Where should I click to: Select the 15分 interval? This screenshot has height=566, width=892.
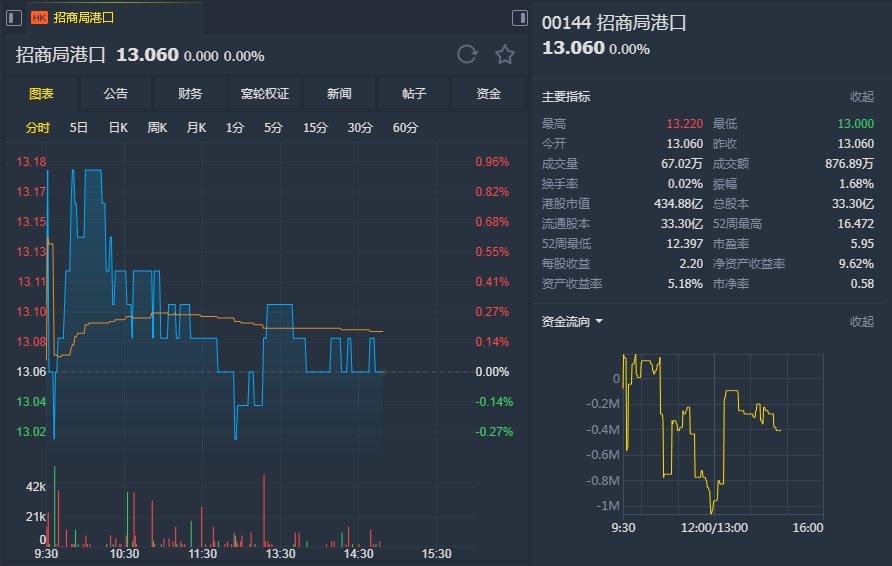tap(315, 127)
